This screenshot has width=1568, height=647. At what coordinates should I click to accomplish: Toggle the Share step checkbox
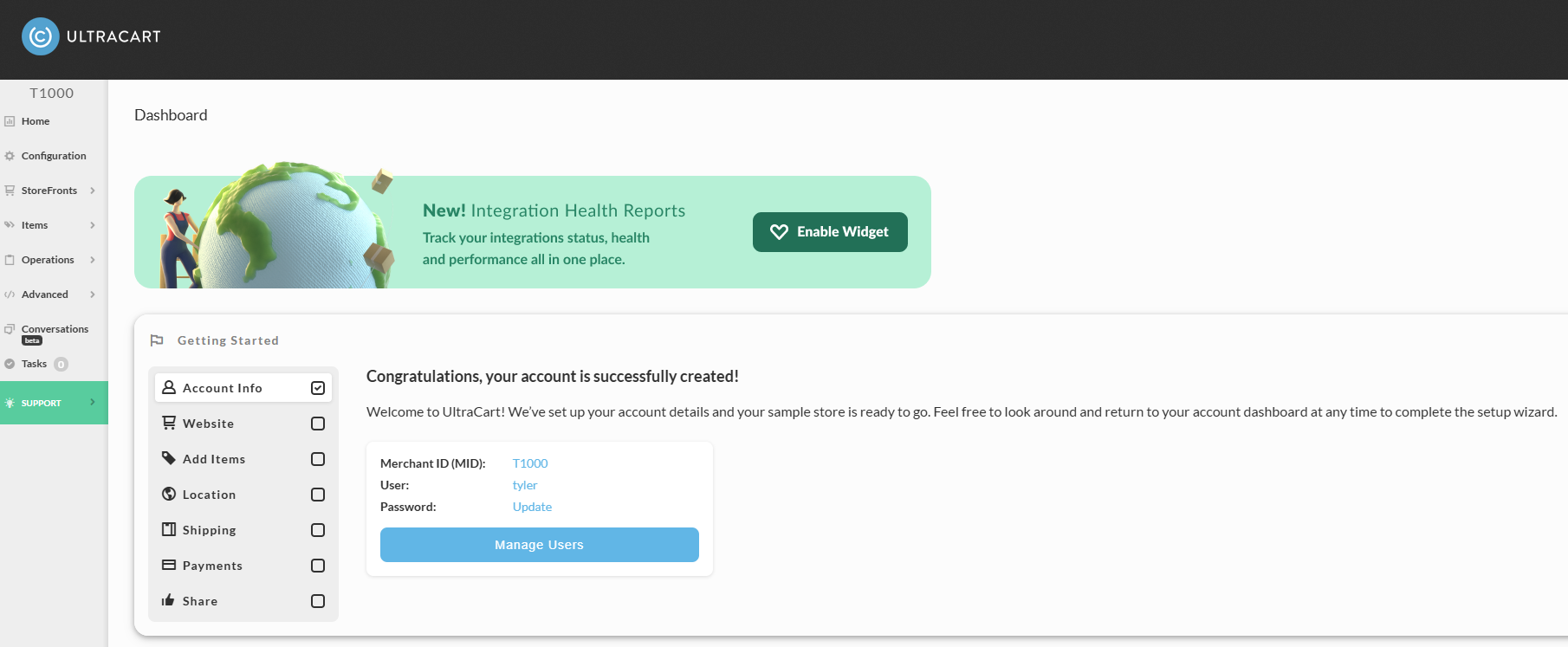tap(318, 601)
